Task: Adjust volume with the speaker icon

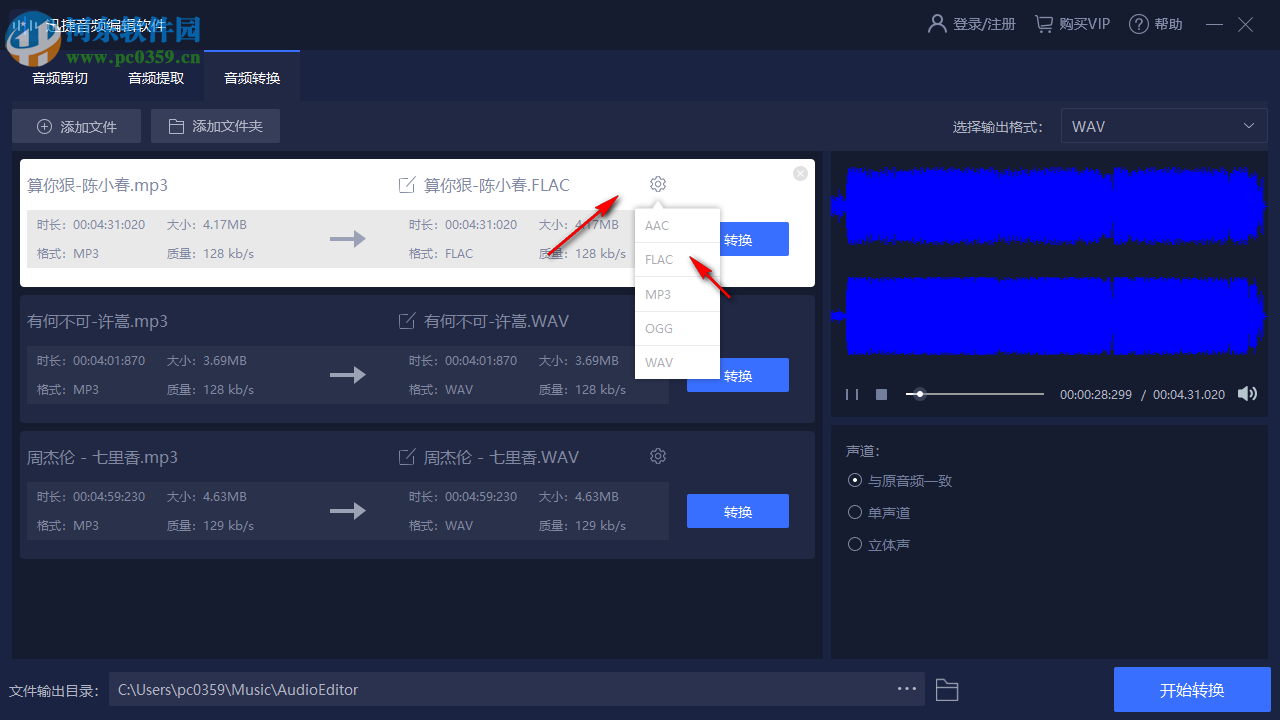Action: [1247, 393]
